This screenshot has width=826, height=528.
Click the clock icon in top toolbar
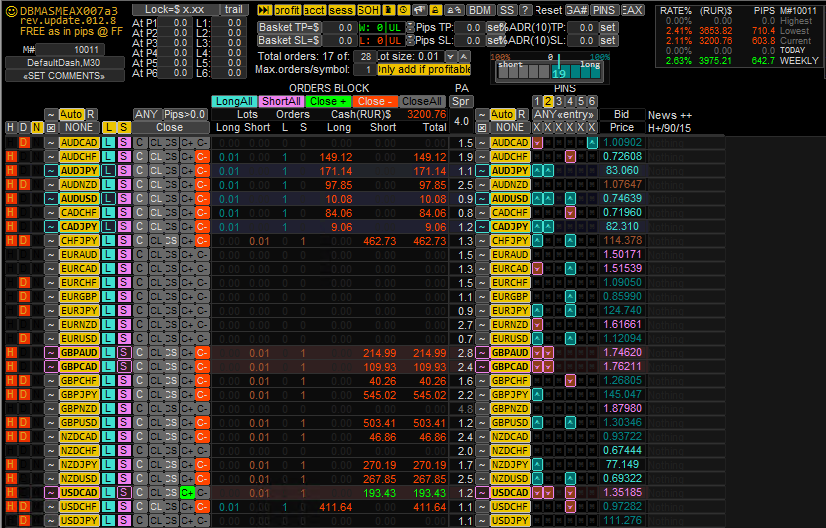[x=404, y=10]
